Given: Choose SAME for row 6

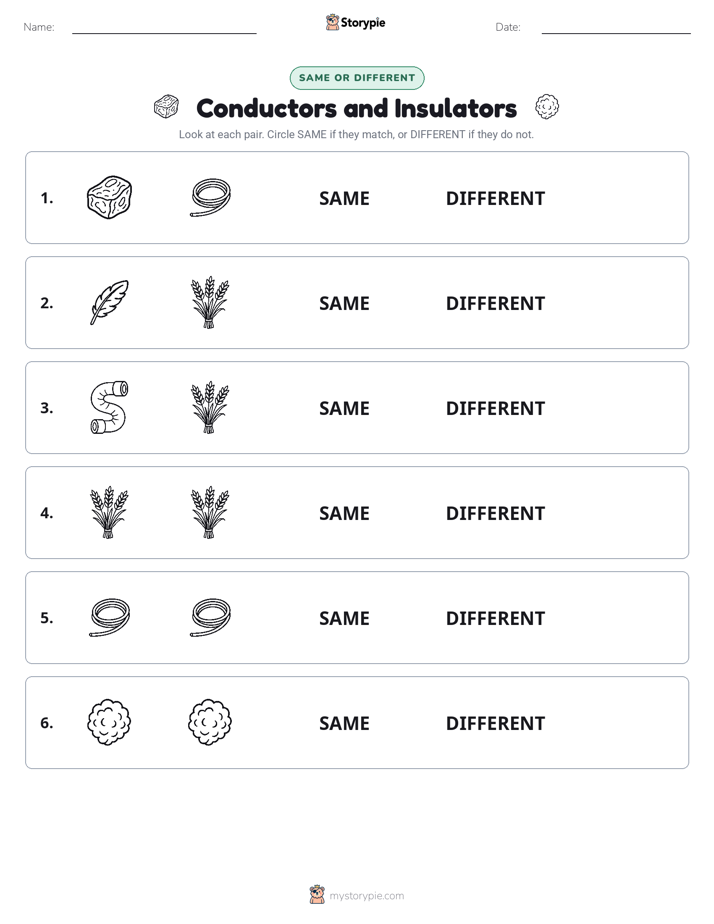Looking at the screenshot, I should (x=344, y=723).
